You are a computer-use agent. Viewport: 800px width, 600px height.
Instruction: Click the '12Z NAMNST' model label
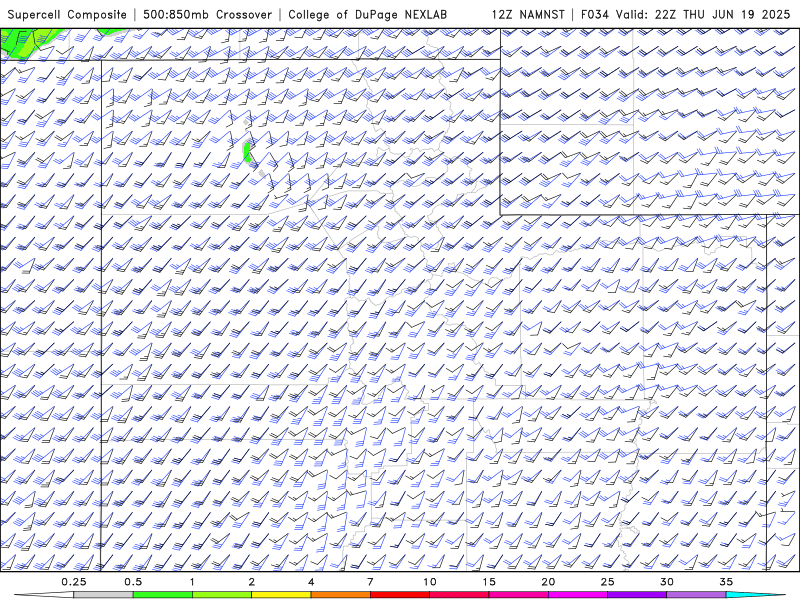pyautogui.click(x=528, y=15)
